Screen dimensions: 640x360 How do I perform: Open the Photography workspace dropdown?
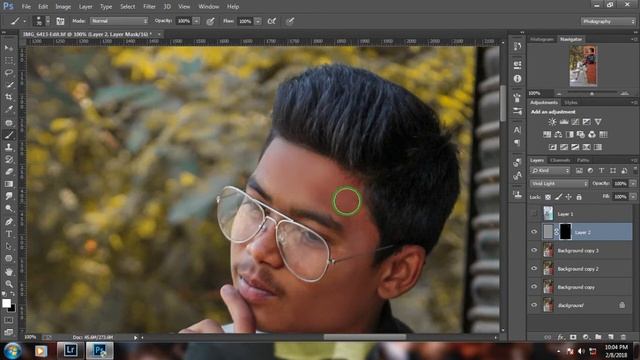608,21
